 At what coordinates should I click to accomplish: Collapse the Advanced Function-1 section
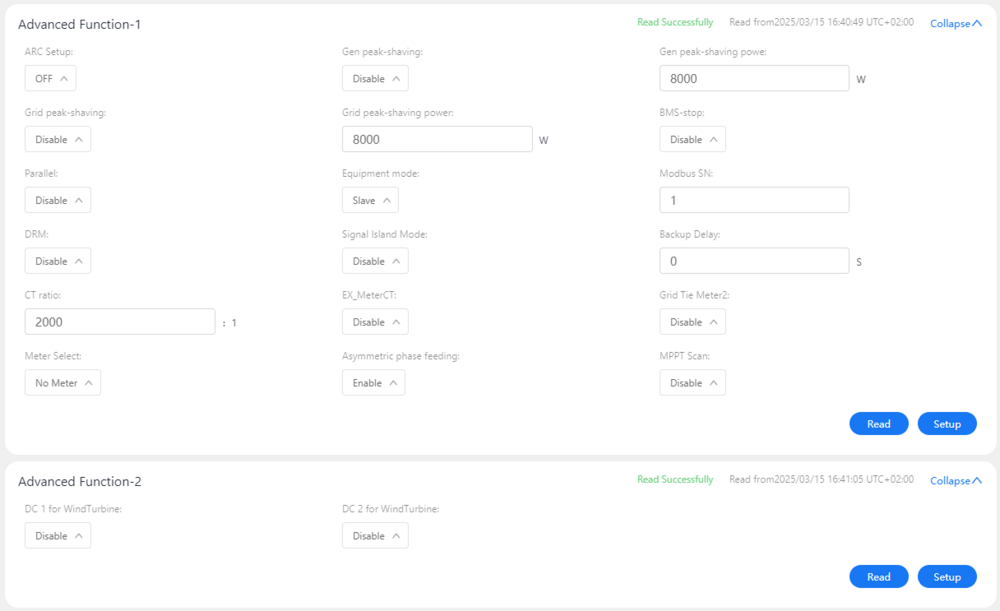(x=955, y=24)
